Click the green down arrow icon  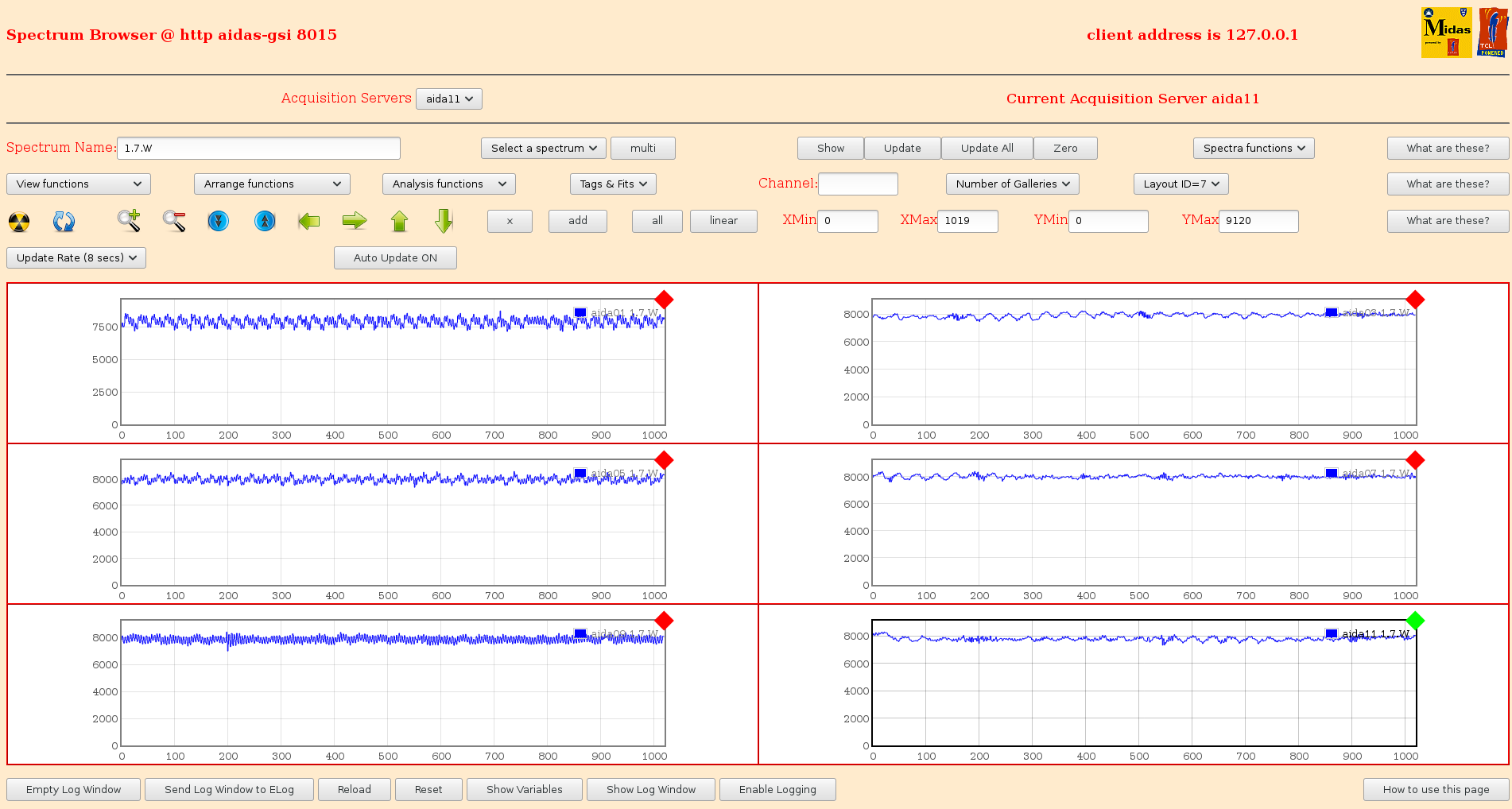(x=444, y=221)
